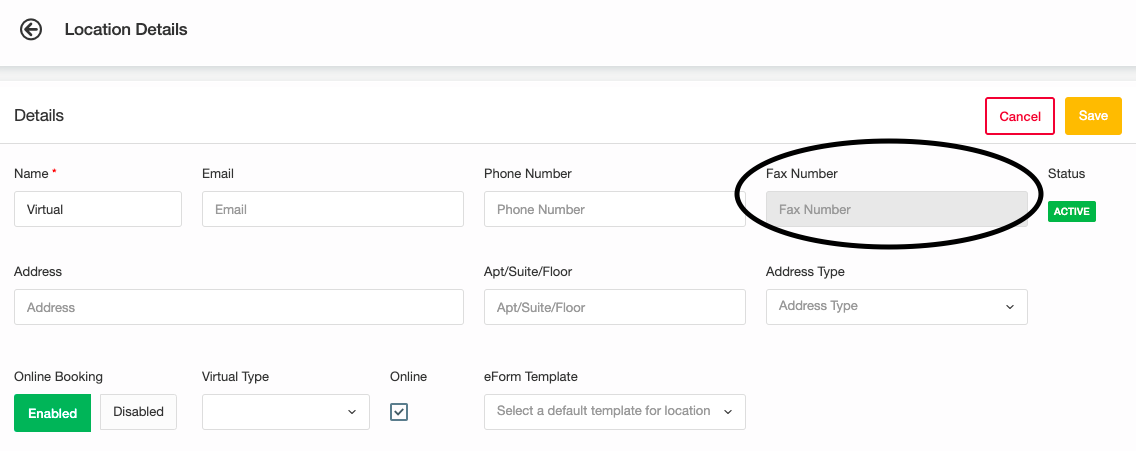Set Online Booking to Enabled
Image resolution: width=1136 pixels, height=451 pixels.
(x=52, y=413)
